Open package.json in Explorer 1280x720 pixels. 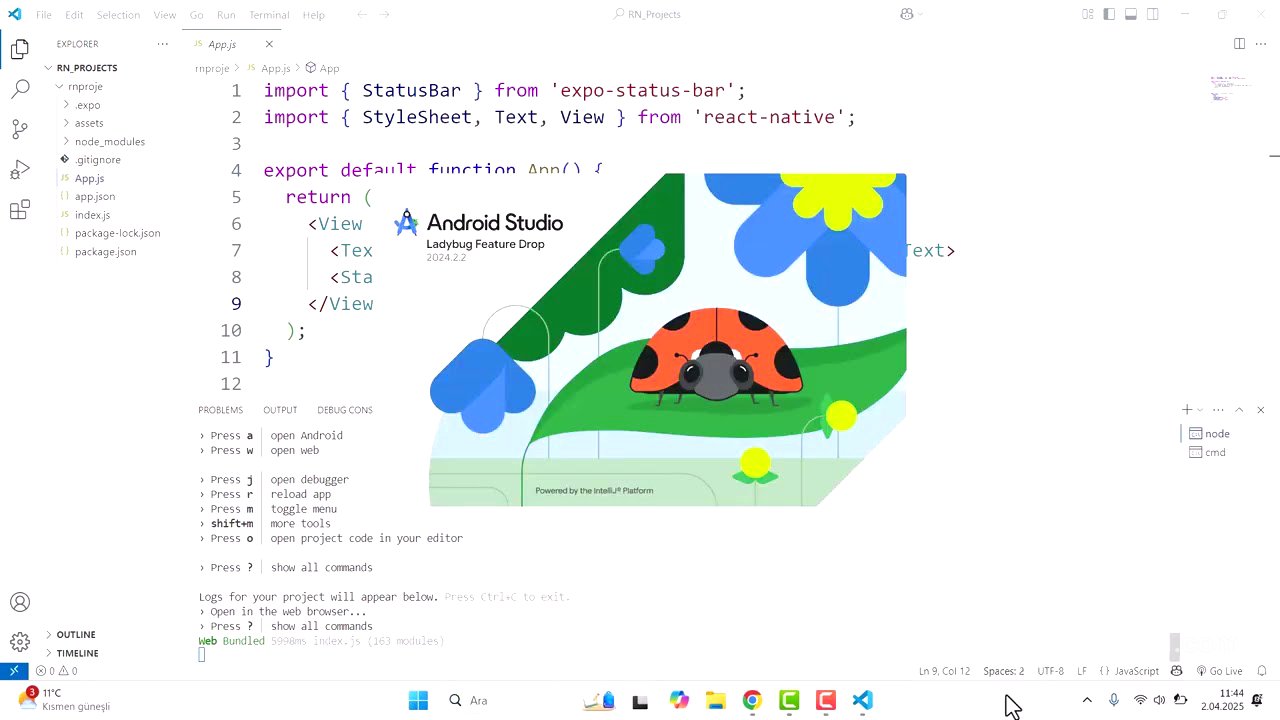pos(105,251)
